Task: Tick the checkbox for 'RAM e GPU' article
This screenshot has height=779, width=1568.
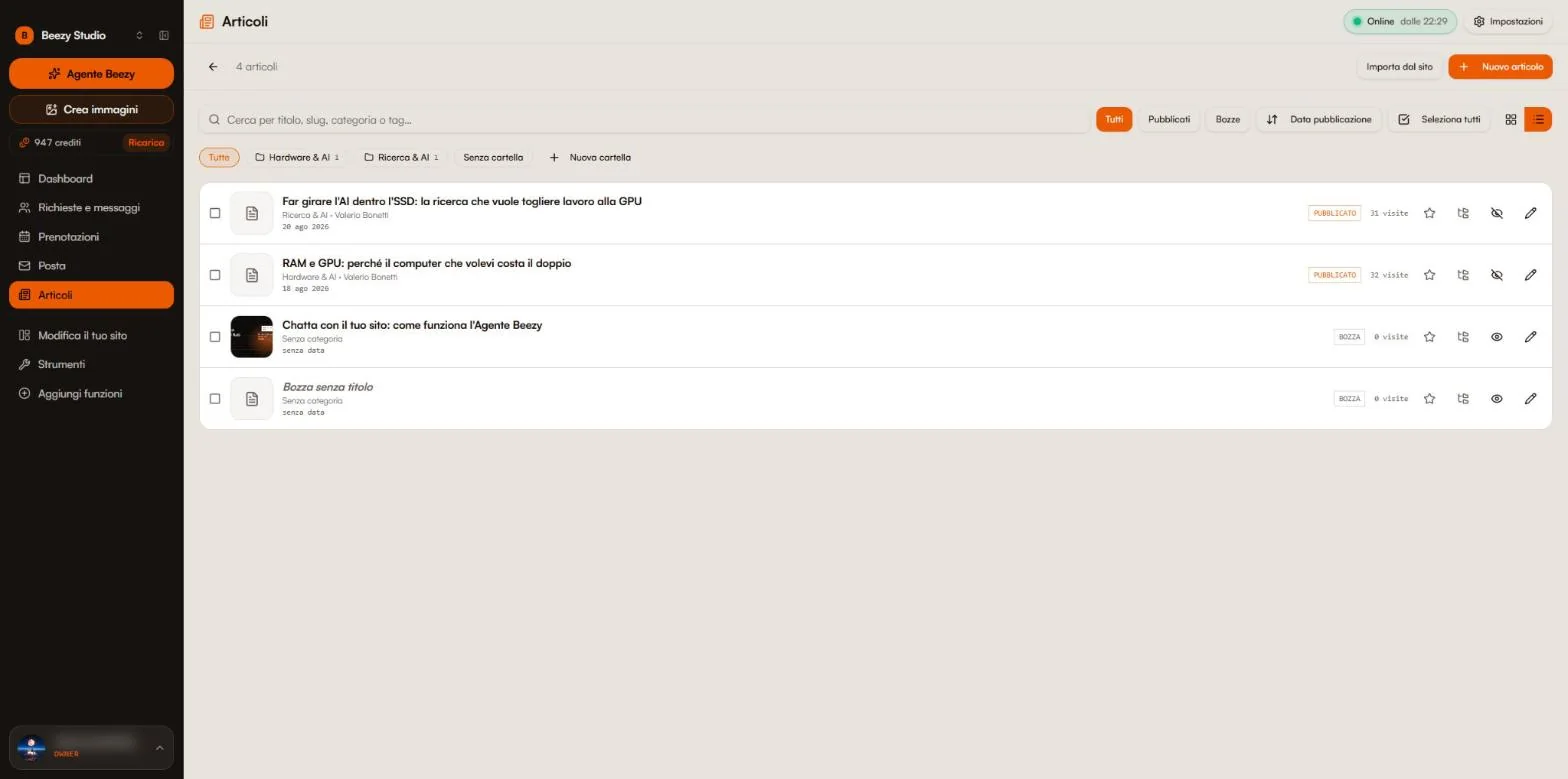Action: [x=215, y=275]
